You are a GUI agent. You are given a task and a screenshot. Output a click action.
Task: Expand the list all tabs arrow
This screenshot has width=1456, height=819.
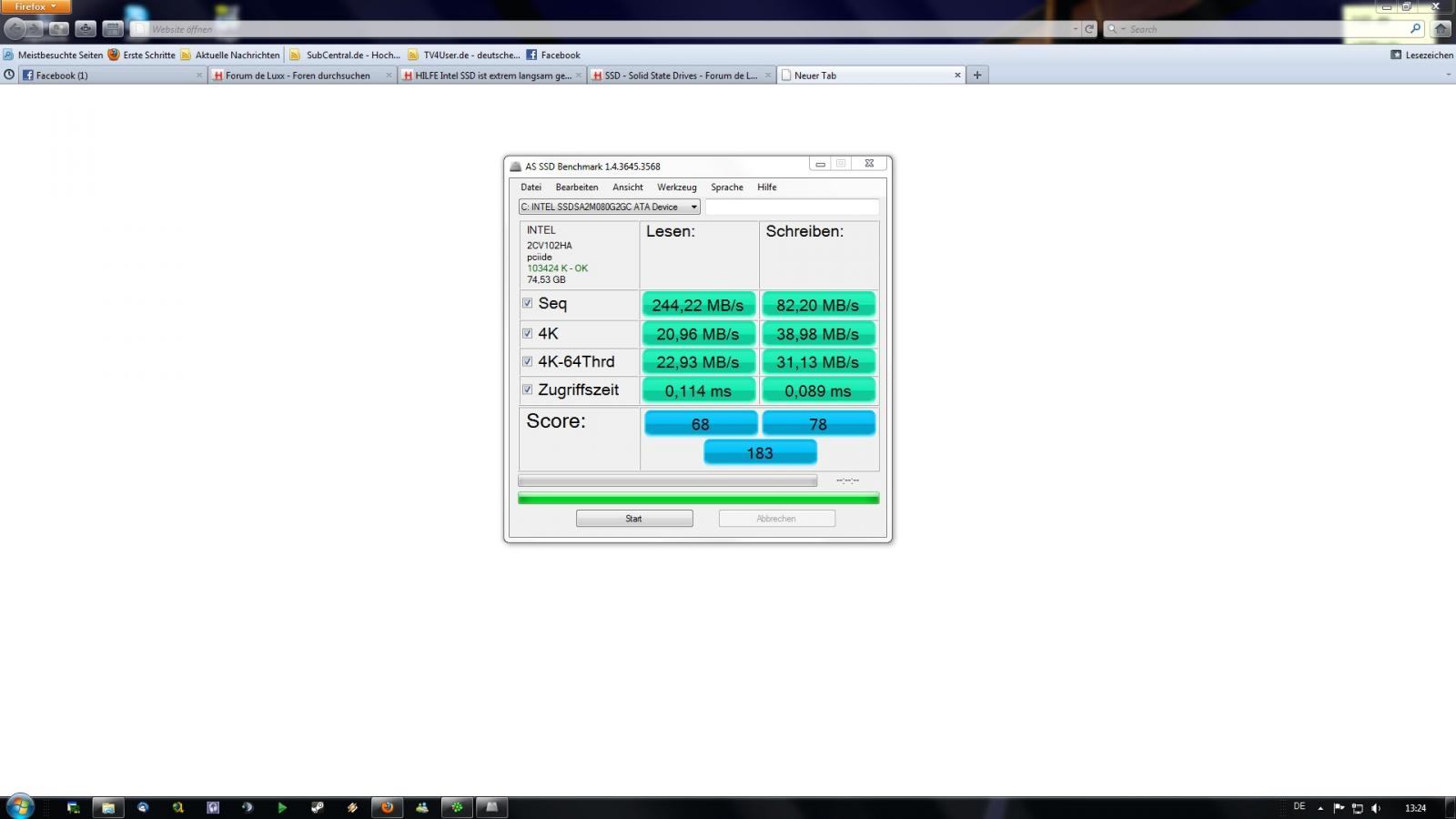(1448, 76)
